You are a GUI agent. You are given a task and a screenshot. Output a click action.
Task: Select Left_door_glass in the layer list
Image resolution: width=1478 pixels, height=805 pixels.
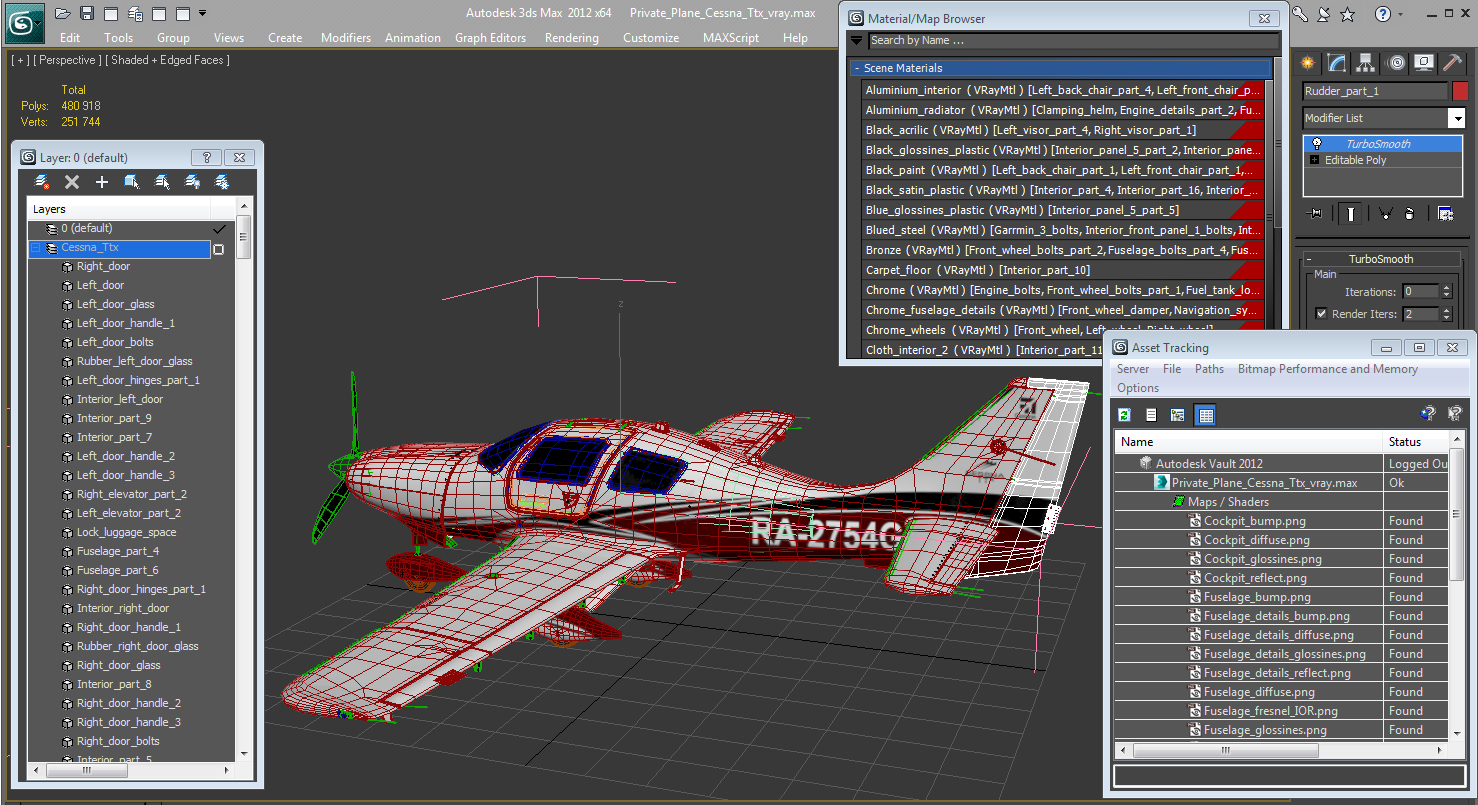pos(115,304)
